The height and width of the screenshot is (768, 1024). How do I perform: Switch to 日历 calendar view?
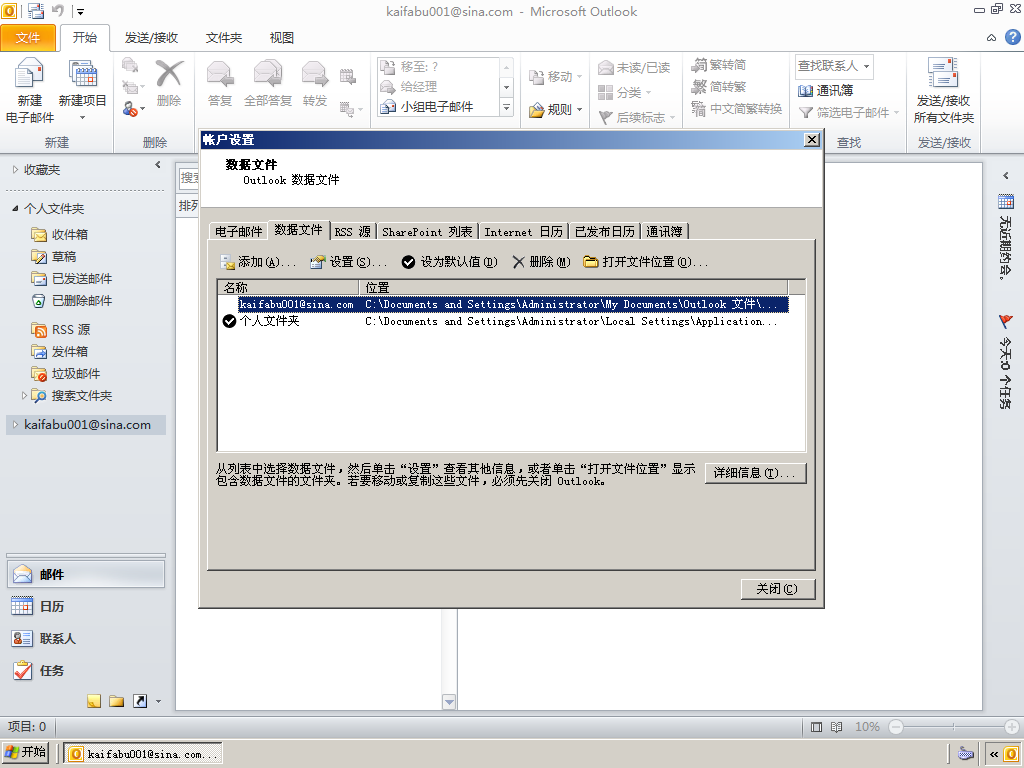click(x=86, y=607)
